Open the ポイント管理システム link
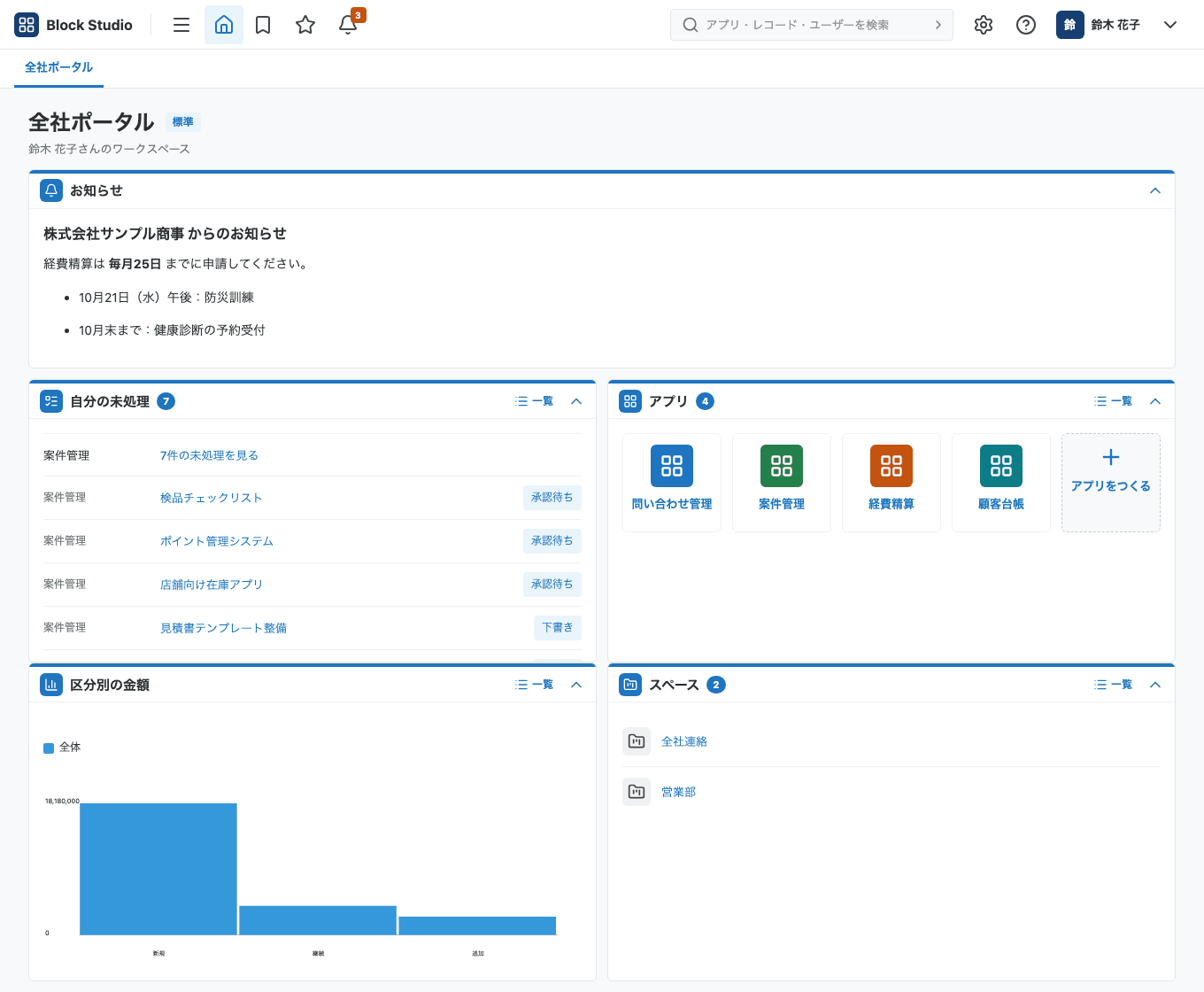This screenshot has height=992, width=1204. click(x=217, y=541)
